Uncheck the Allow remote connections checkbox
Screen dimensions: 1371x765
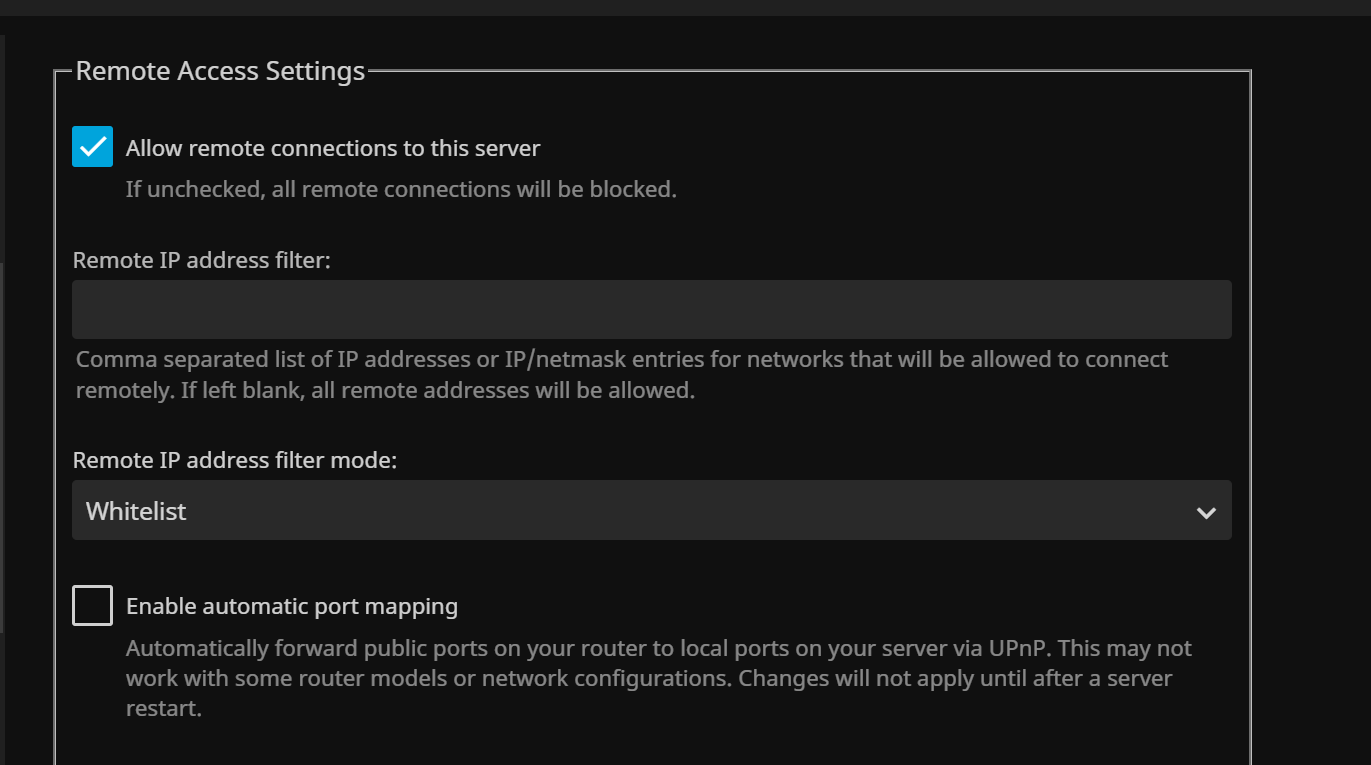click(x=93, y=147)
